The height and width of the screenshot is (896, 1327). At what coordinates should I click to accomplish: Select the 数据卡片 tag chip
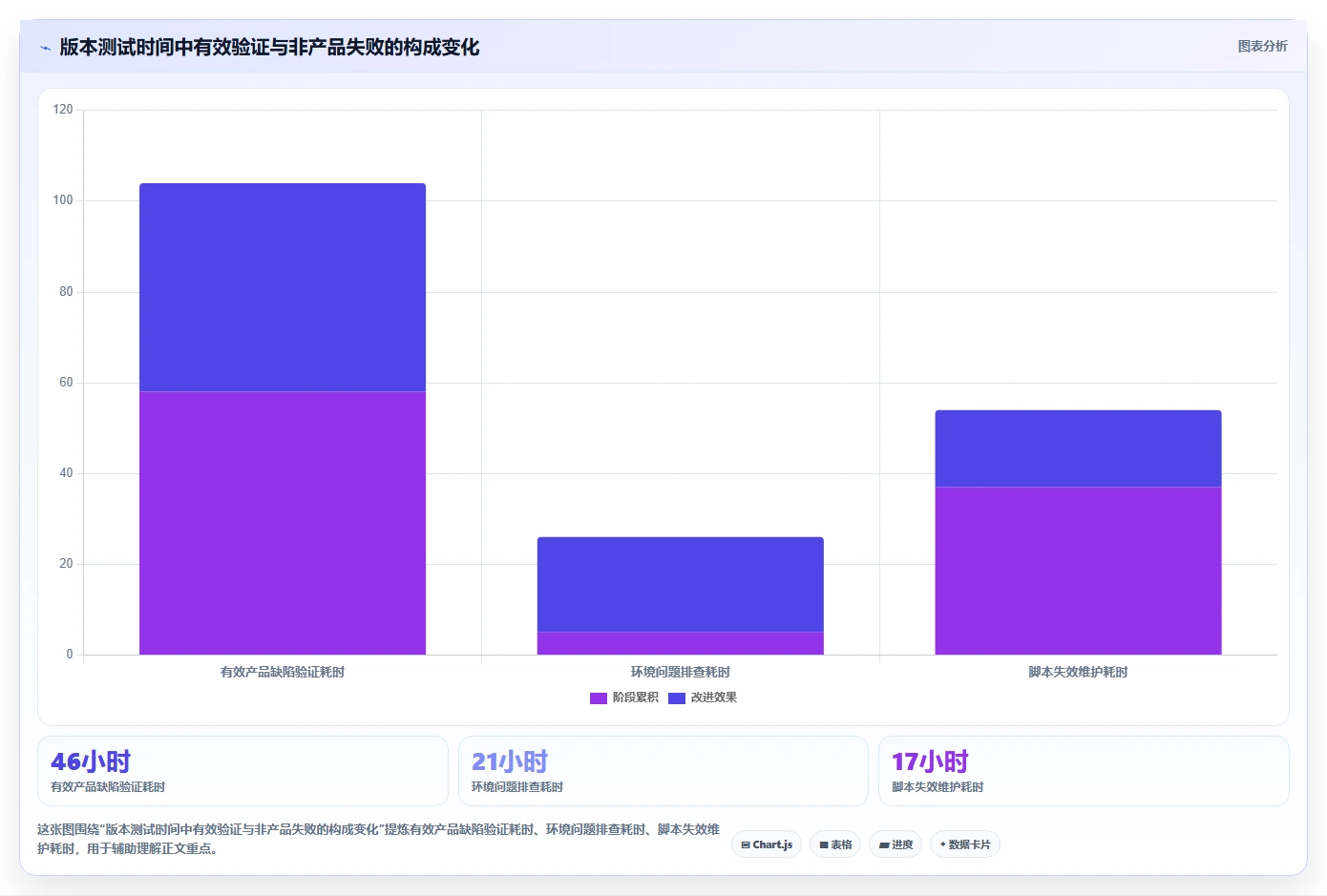pos(965,844)
